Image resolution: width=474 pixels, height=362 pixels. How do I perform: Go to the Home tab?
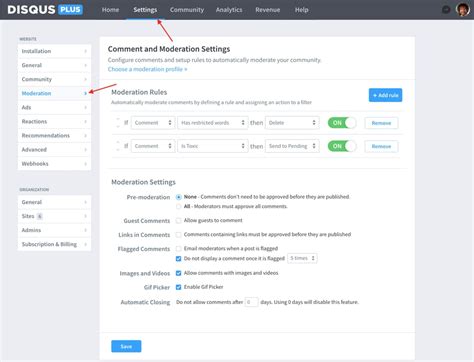[110, 10]
